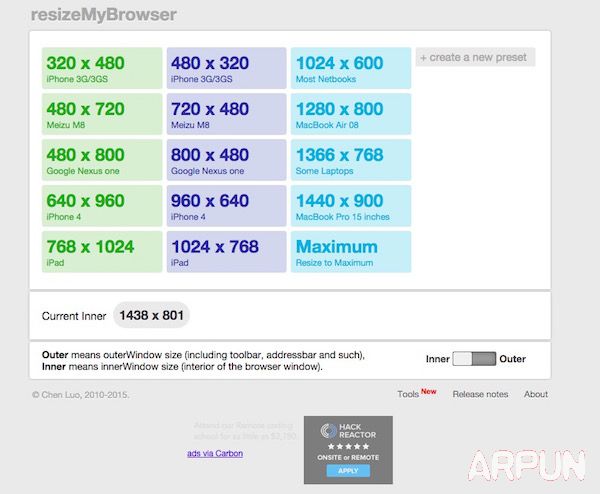Click the ads via Carbon link
Screen dimensions: 600x494
pos(214,453)
